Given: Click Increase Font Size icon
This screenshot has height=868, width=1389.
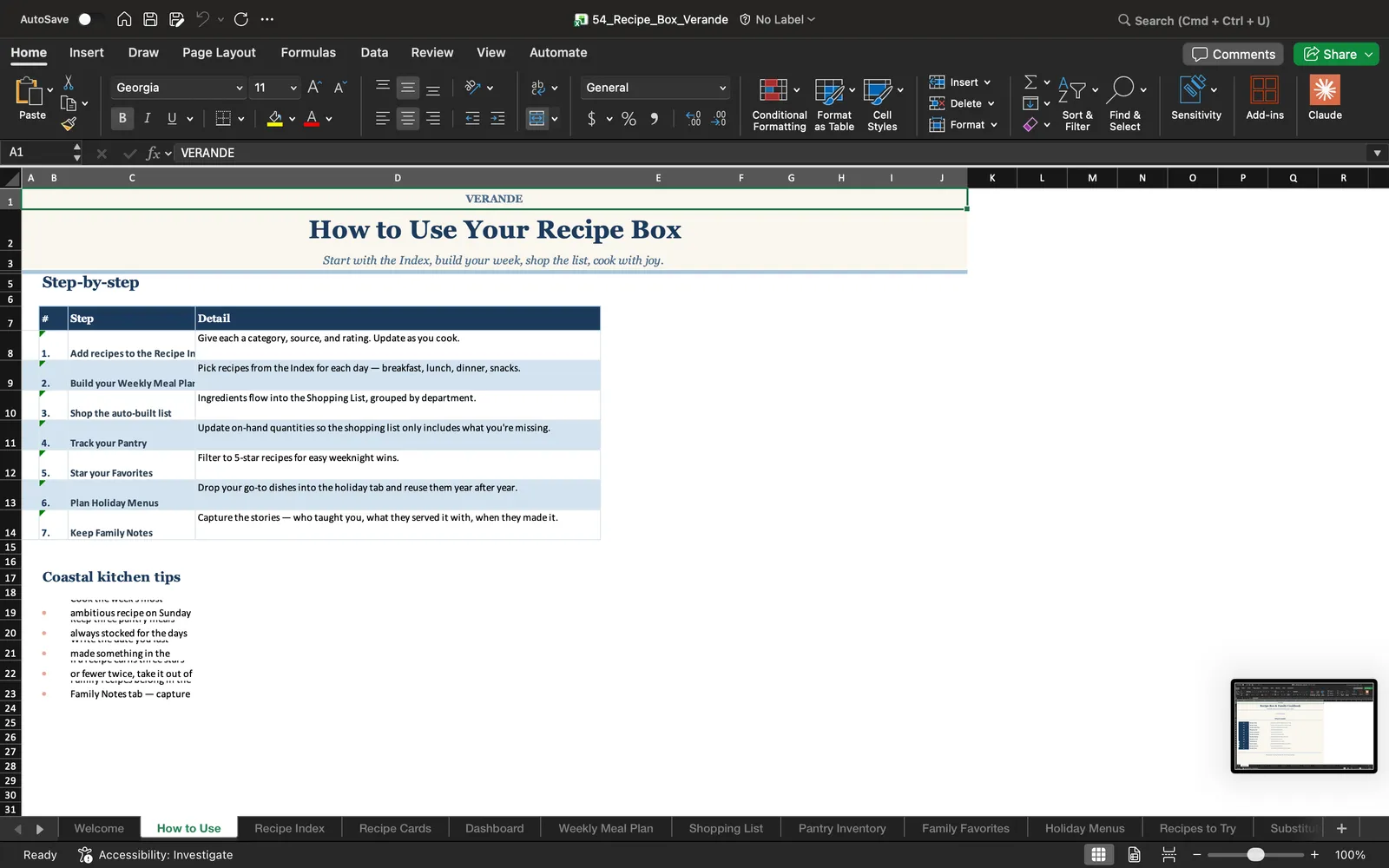Looking at the screenshot, I should point(314,87).
